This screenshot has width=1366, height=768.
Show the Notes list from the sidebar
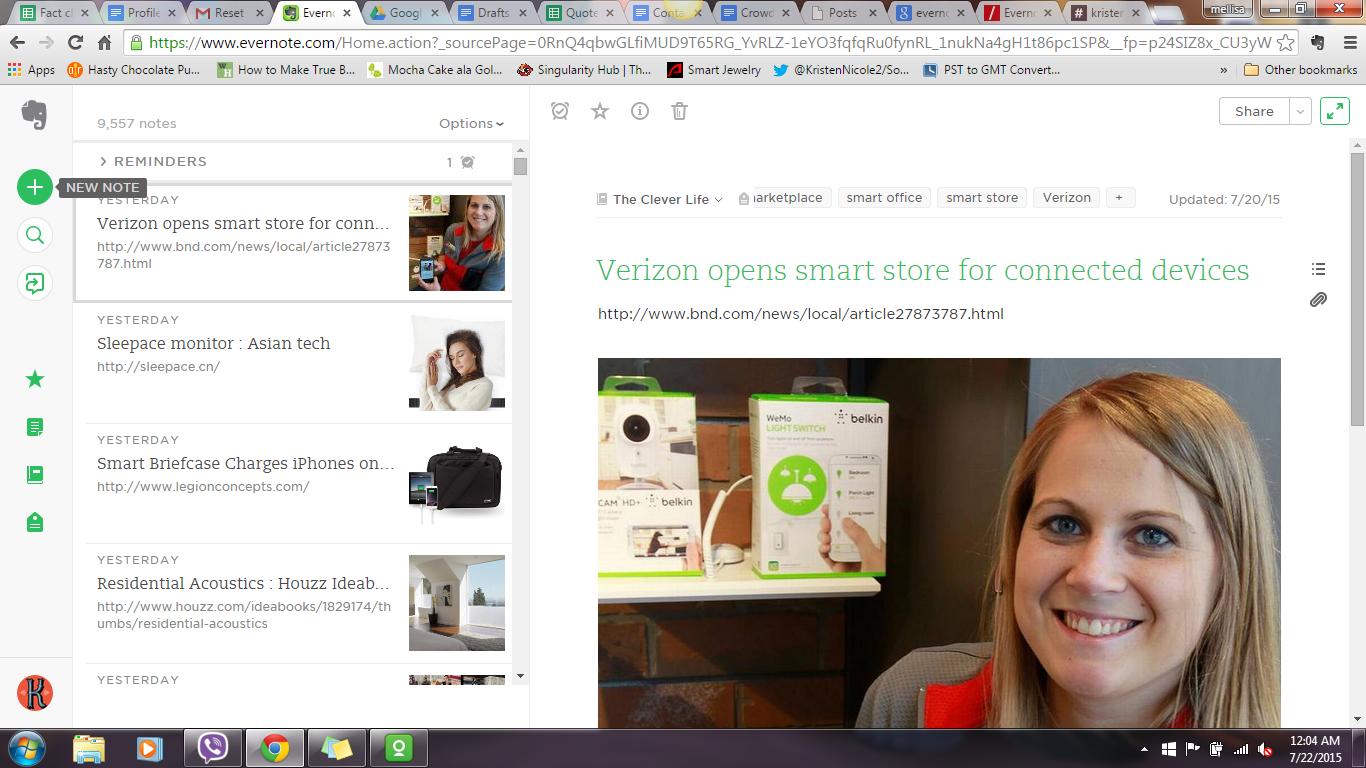(x=35, y=427)
